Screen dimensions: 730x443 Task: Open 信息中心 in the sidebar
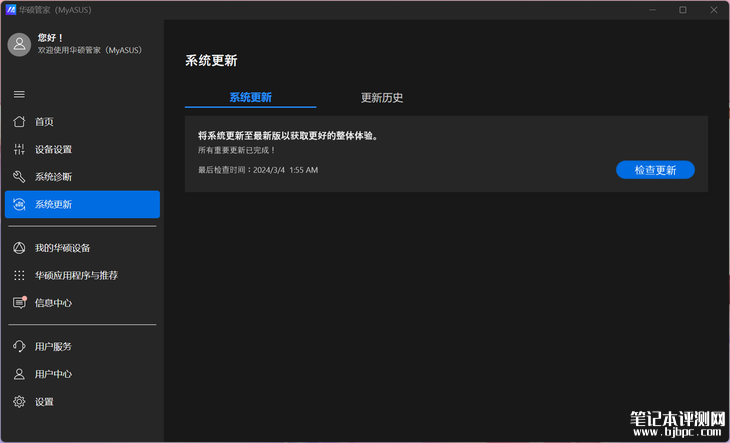pyautogui.click(x=82, y=303)
